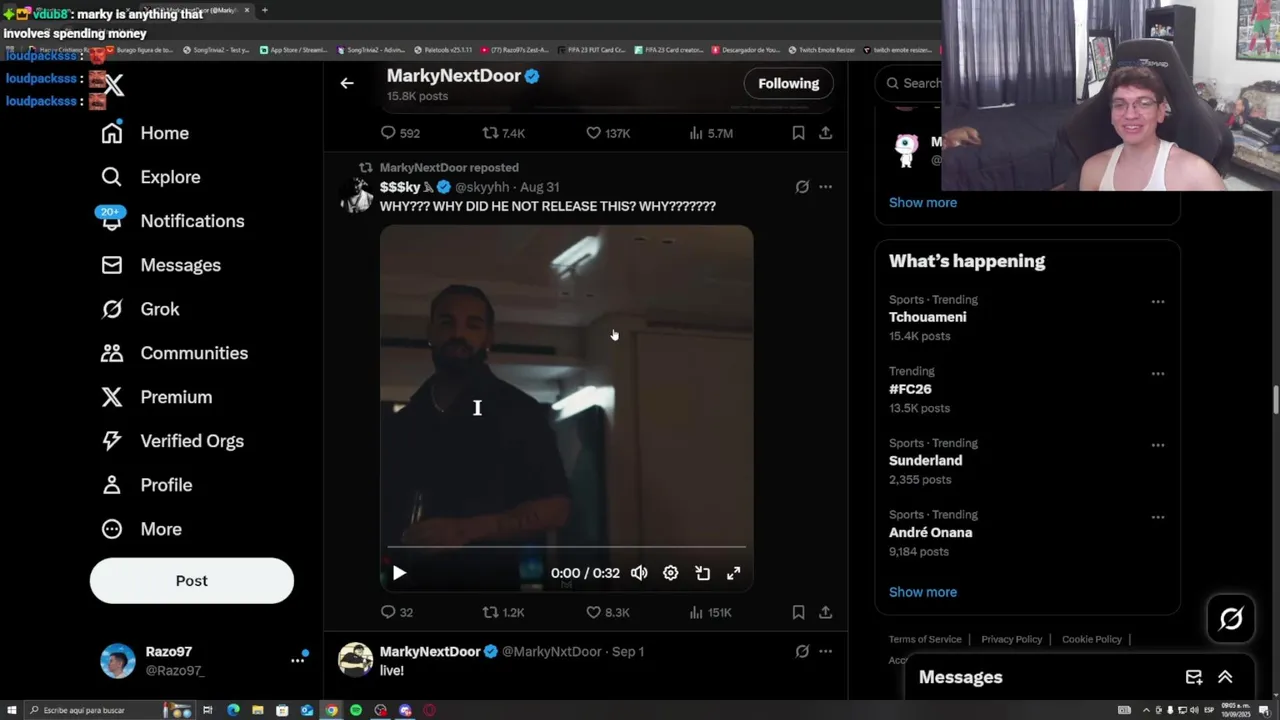Open the Privacy Policy link
The width and height of the screenshot is (1280, 720).
tap(1011, 639)
